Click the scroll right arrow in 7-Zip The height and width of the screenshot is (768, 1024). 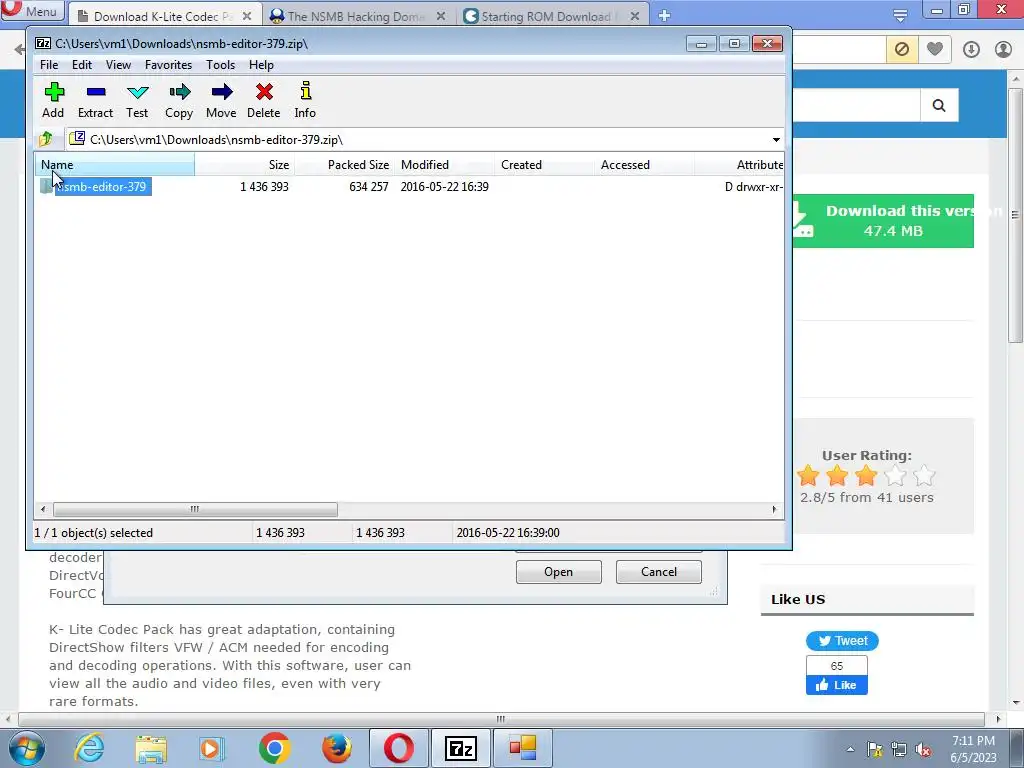(x=775, y=509)
